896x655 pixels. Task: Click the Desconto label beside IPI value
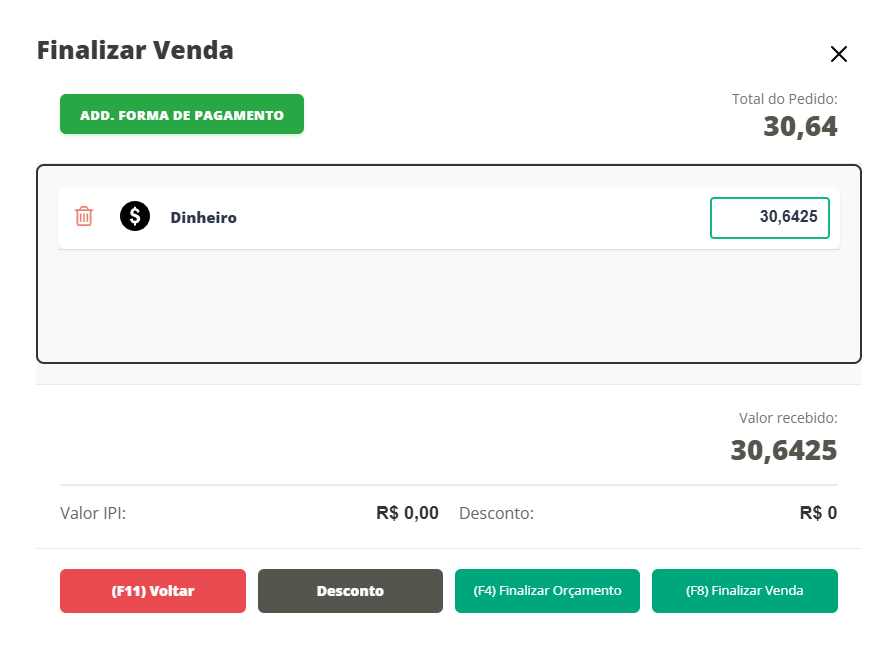pos(496,514)
